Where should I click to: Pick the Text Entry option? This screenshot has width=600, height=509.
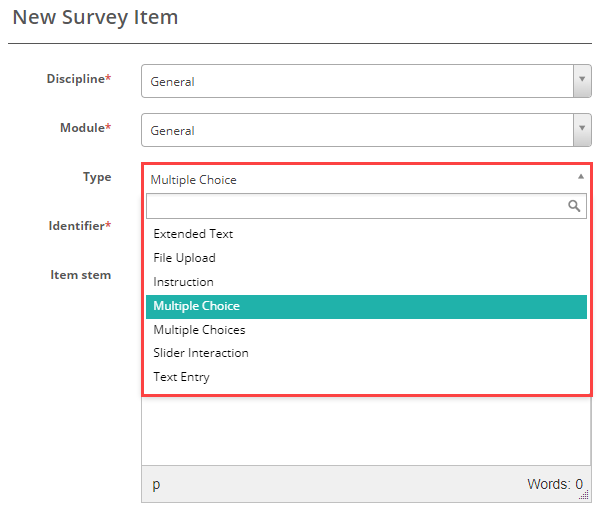181,377
